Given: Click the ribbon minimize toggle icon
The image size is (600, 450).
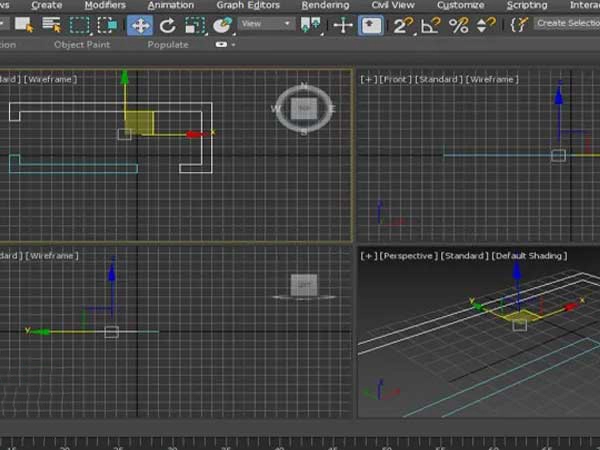Looking at the screenshot, I should pyautogui.click(x=221, y=45).
